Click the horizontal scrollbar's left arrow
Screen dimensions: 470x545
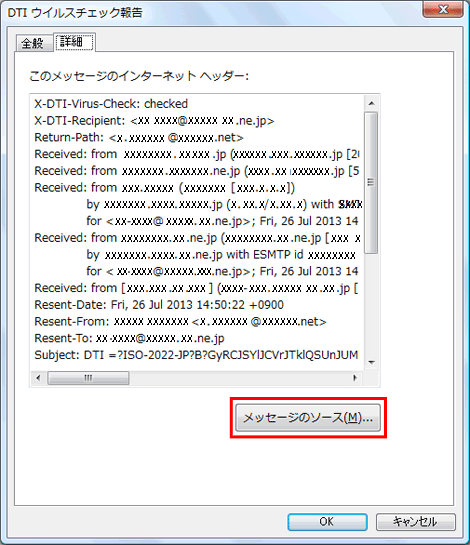pos(38,378)
